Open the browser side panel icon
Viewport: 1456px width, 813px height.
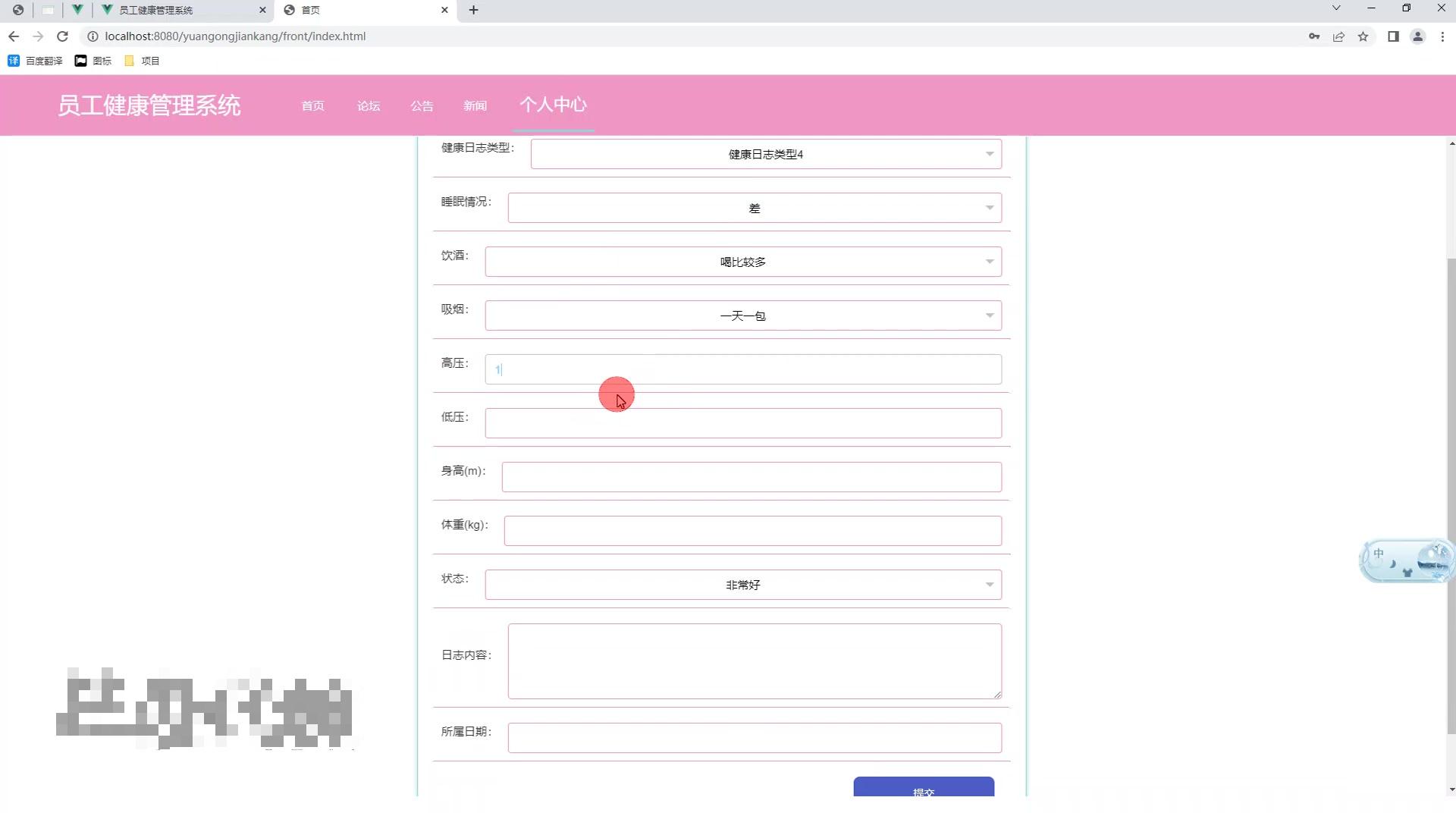point(1394,36)
